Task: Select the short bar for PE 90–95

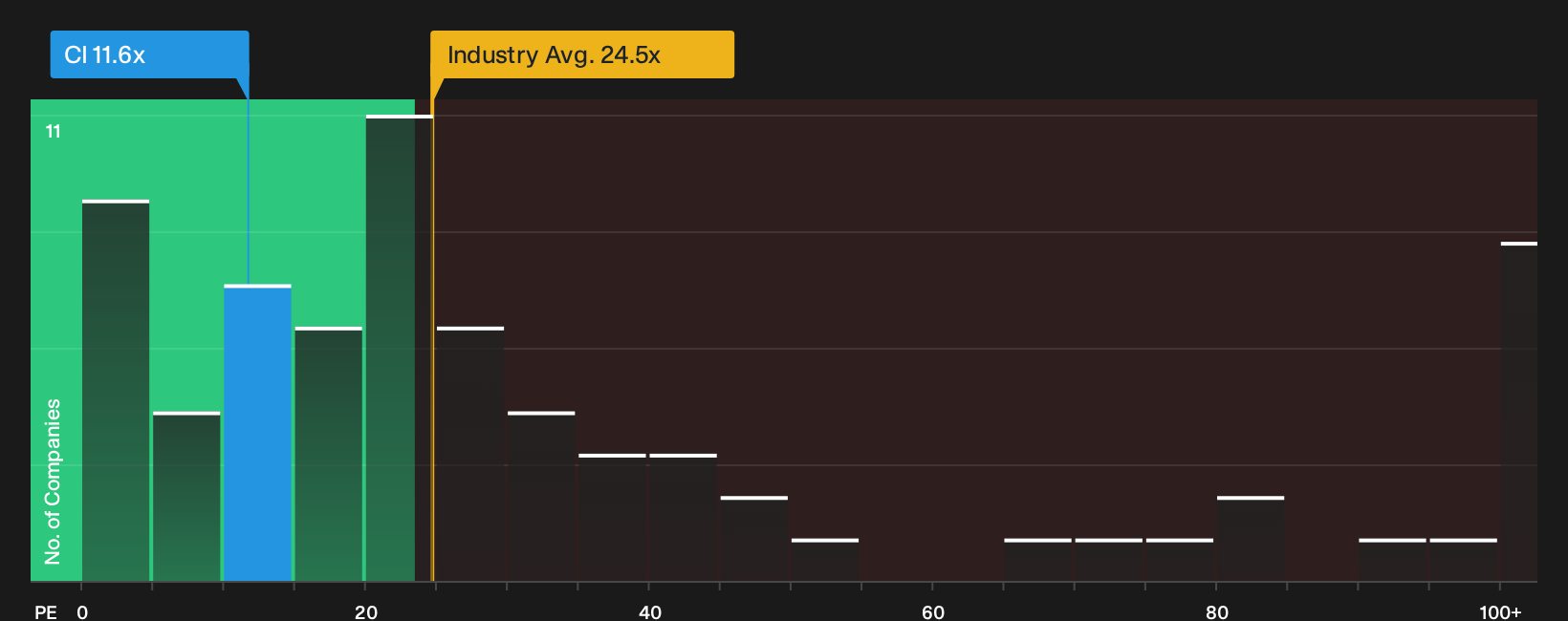Action: (x=1392, y=560)
